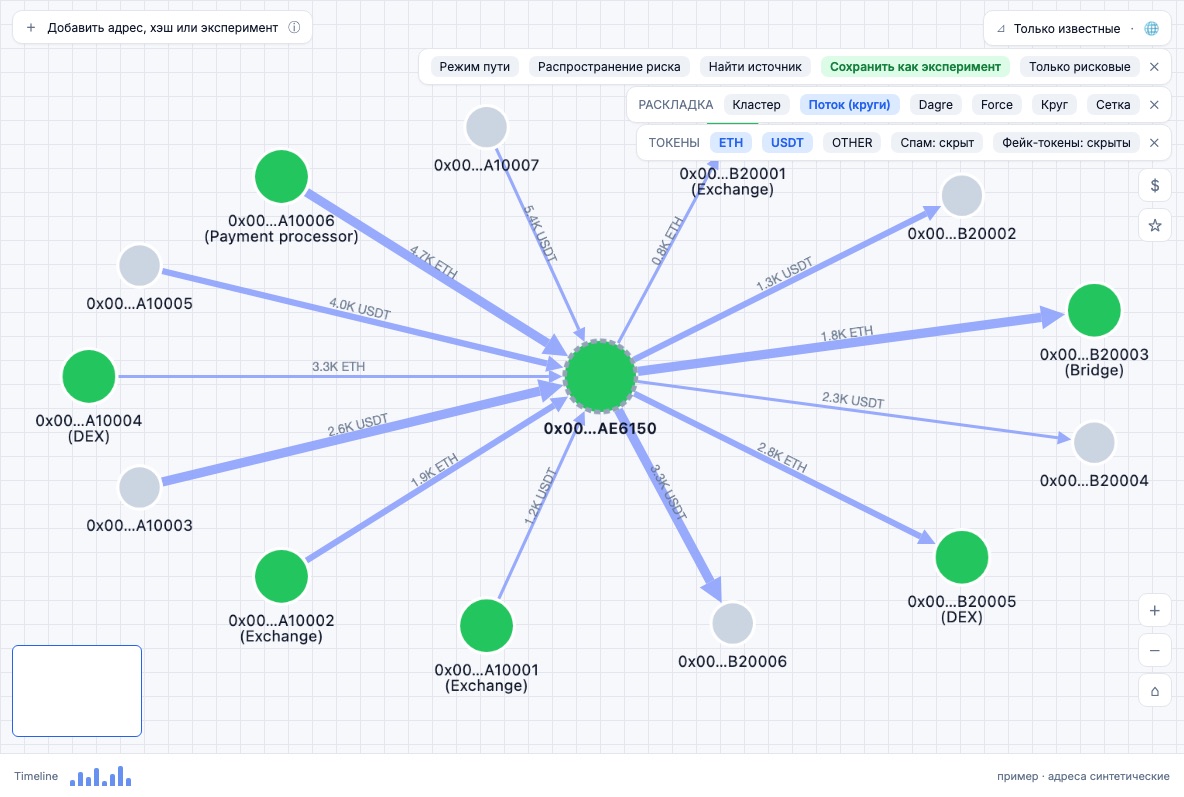This screenshot has width=1184, height=797.
Task: Click the 2.8K ETH edge label
Action: (x=782, y=458)
